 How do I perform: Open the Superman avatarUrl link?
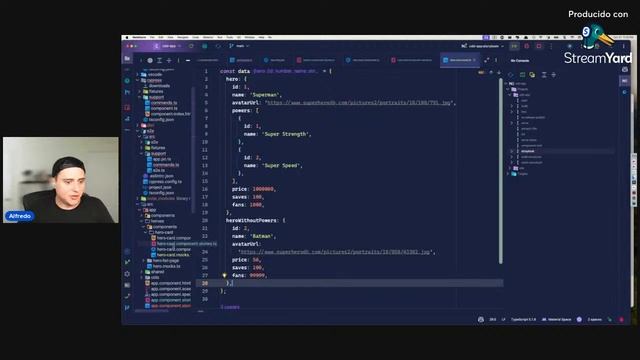point(358,103)
